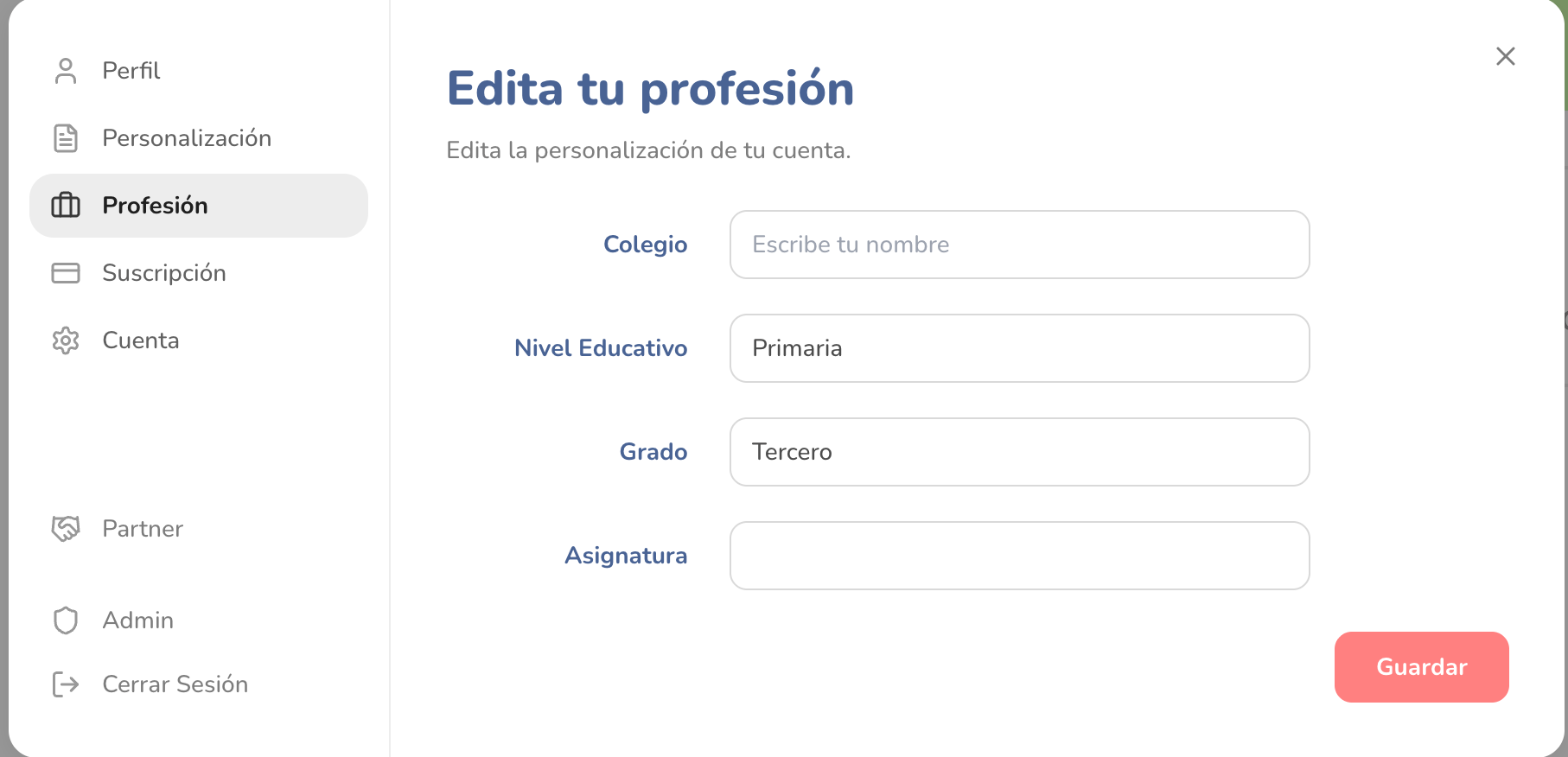The height and width of the screenshot is (757, 1568).
Task: Open the empty Asignatura selector
Action: tap(1019, 556)
